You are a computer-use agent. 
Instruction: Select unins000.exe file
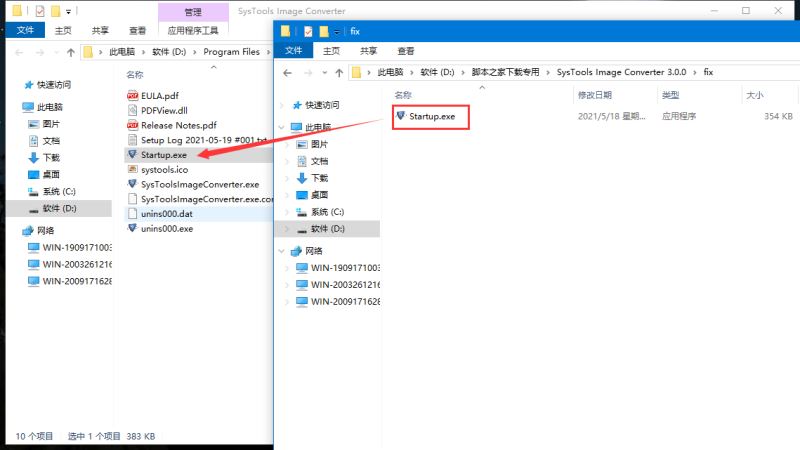click(x=167, y=229)
